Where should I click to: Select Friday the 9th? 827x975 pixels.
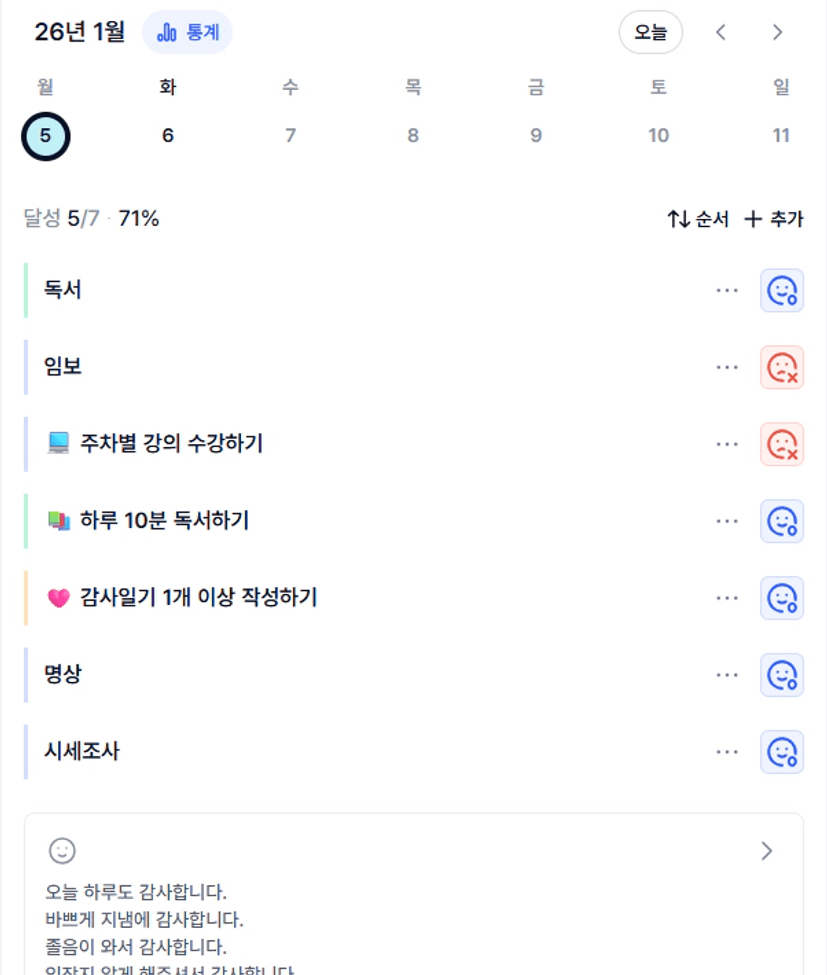536,135
